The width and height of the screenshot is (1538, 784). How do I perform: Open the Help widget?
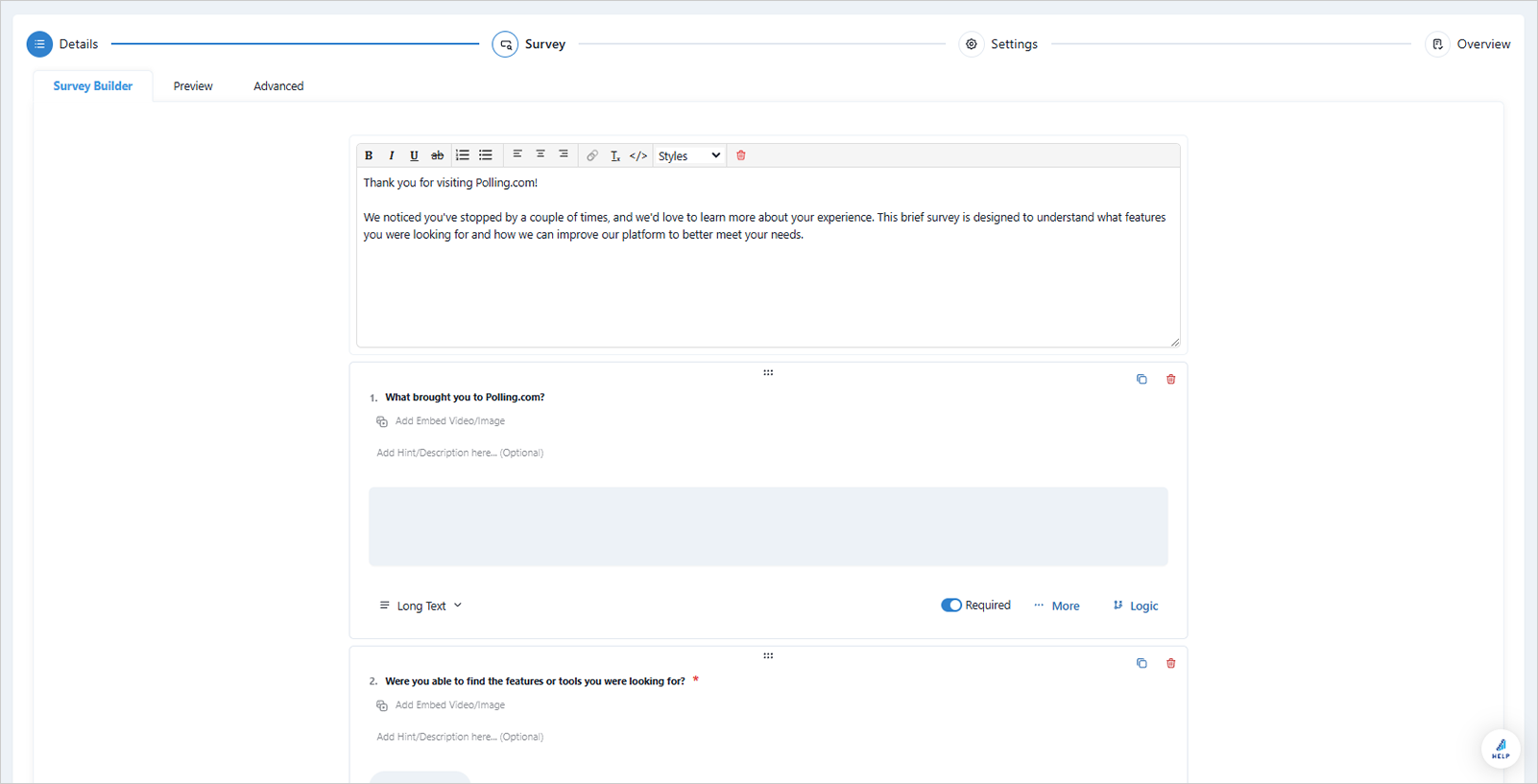click(x=1501, y=748)
